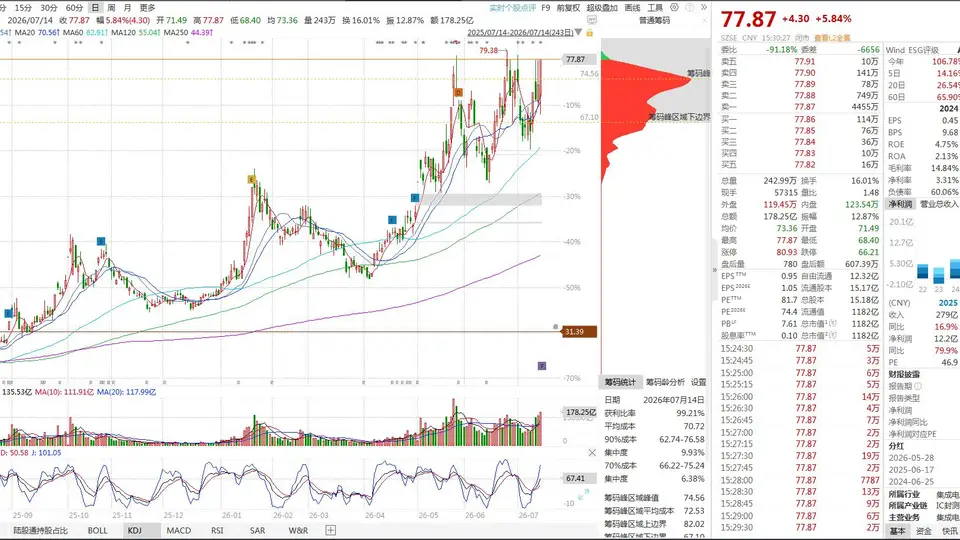Image resolution: width=960 pixels, height=540 pixels.
Task: Open the 实时个股点评 link
Action: (512, 8)
